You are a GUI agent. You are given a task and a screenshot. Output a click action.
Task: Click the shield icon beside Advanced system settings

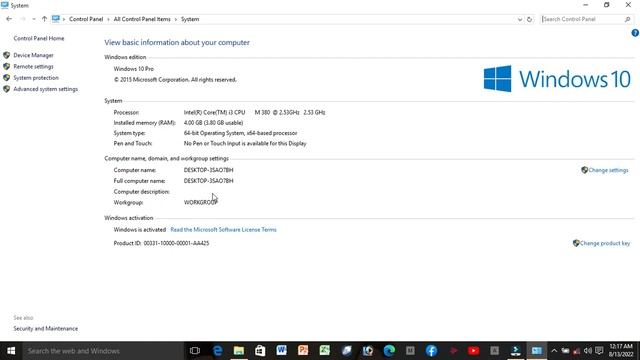[x=7, y=89]
